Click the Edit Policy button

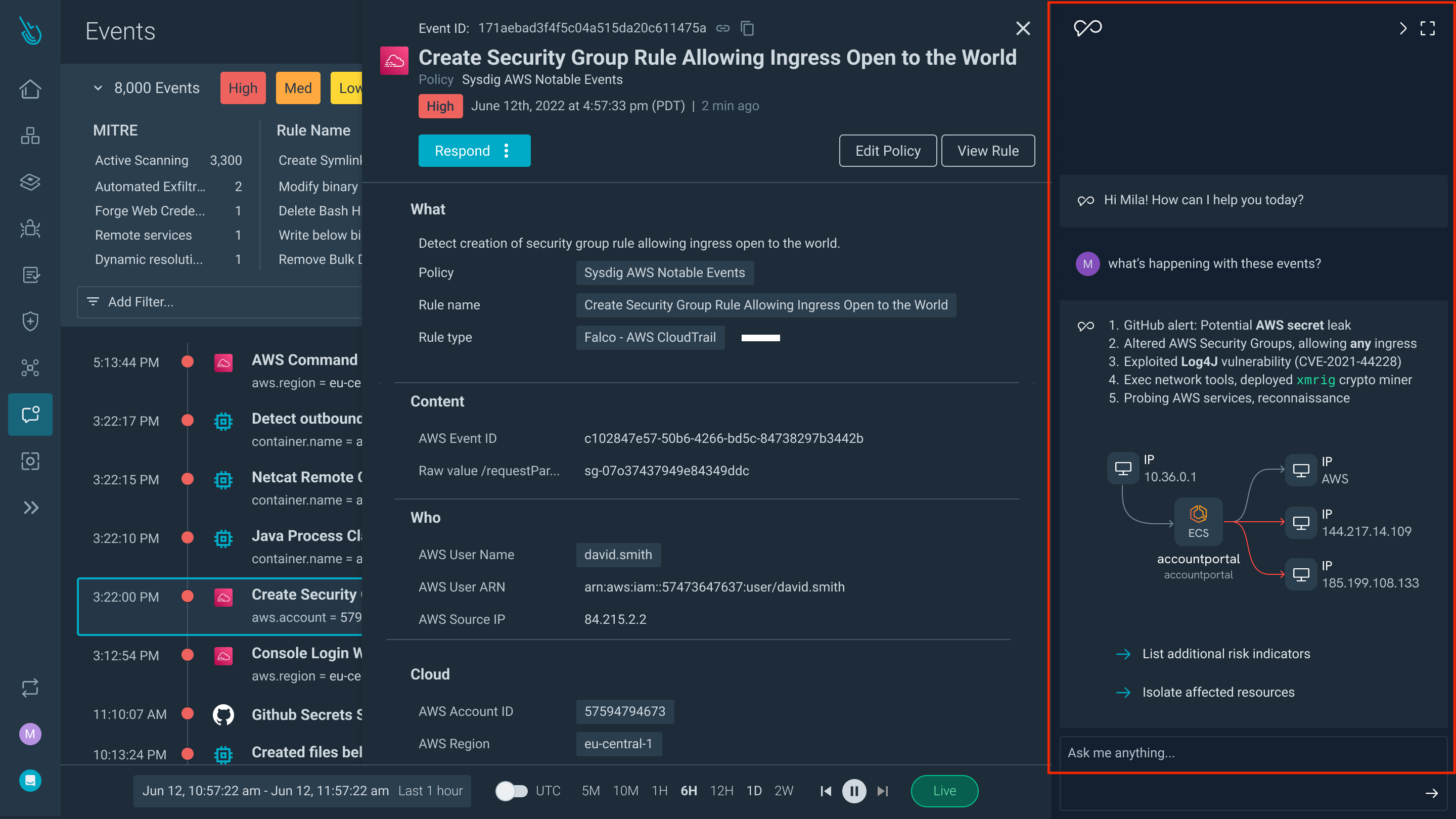tap(887, 151)
